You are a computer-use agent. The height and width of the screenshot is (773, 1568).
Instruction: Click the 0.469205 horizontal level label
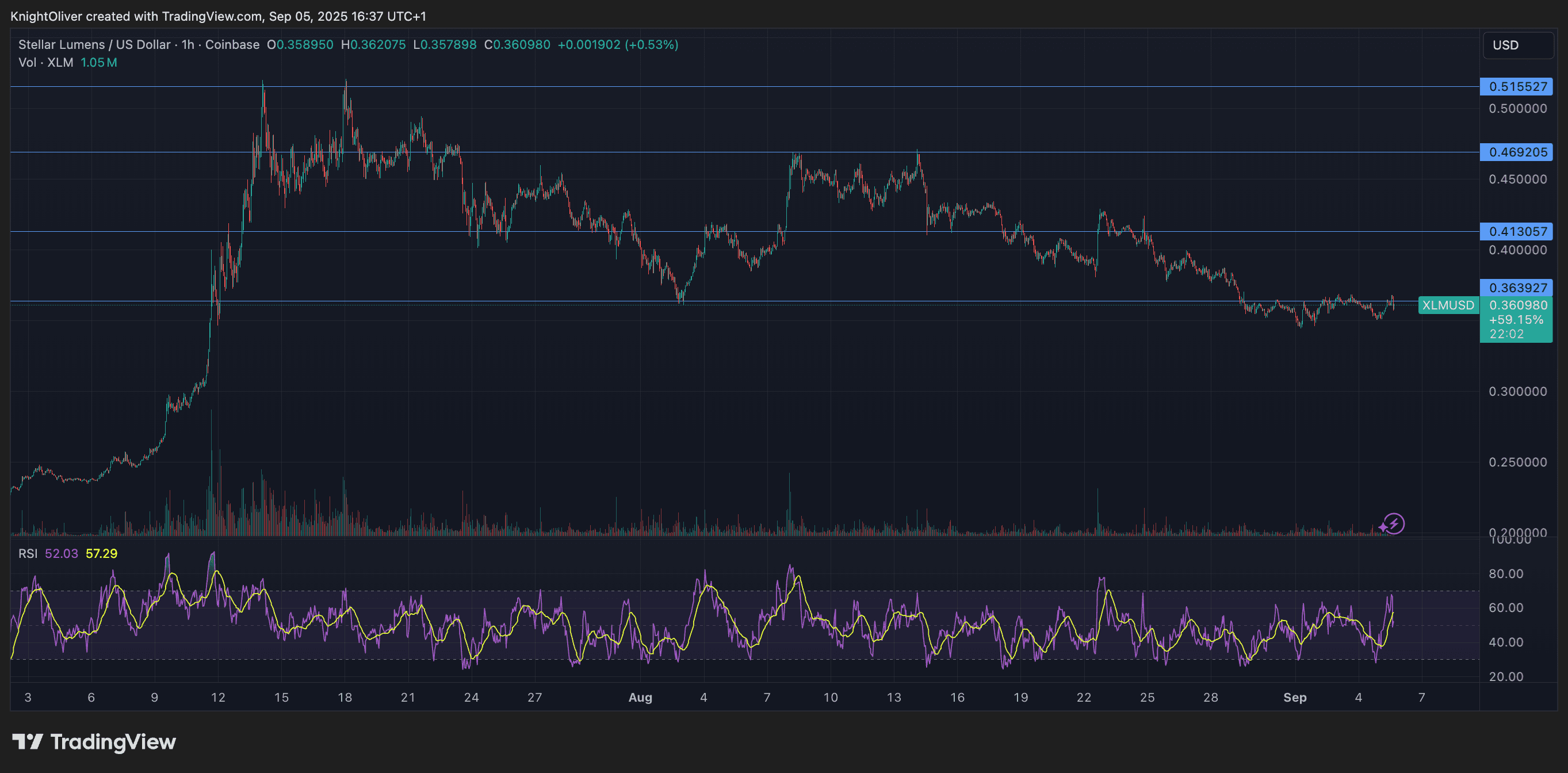pos(1516,152)
